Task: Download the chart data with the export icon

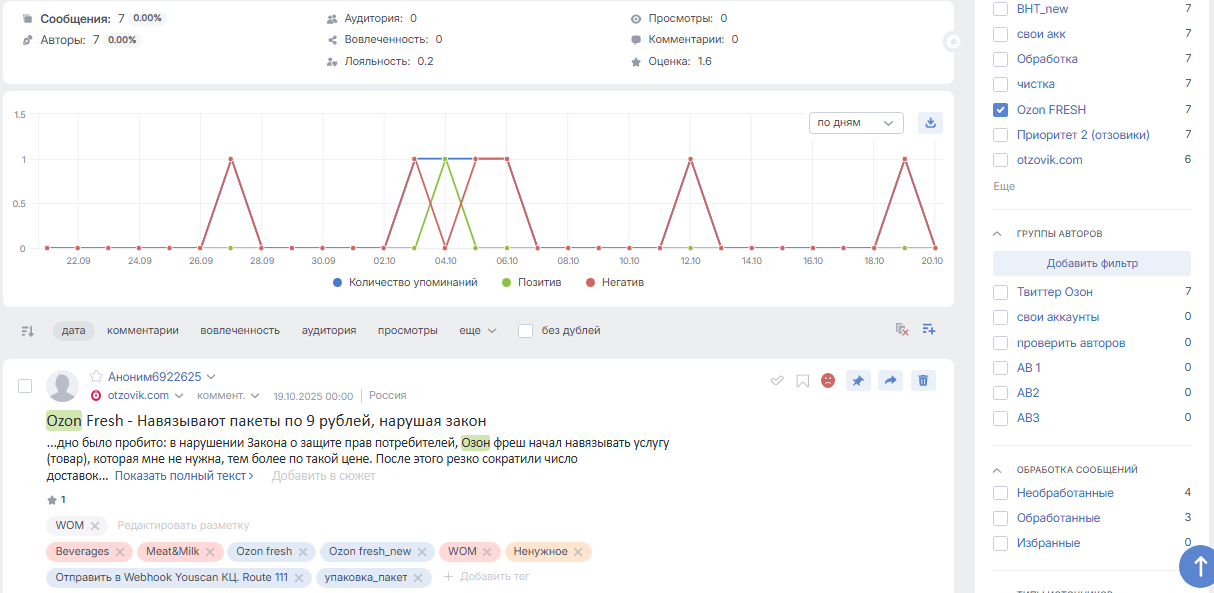Action: [930, 123]
